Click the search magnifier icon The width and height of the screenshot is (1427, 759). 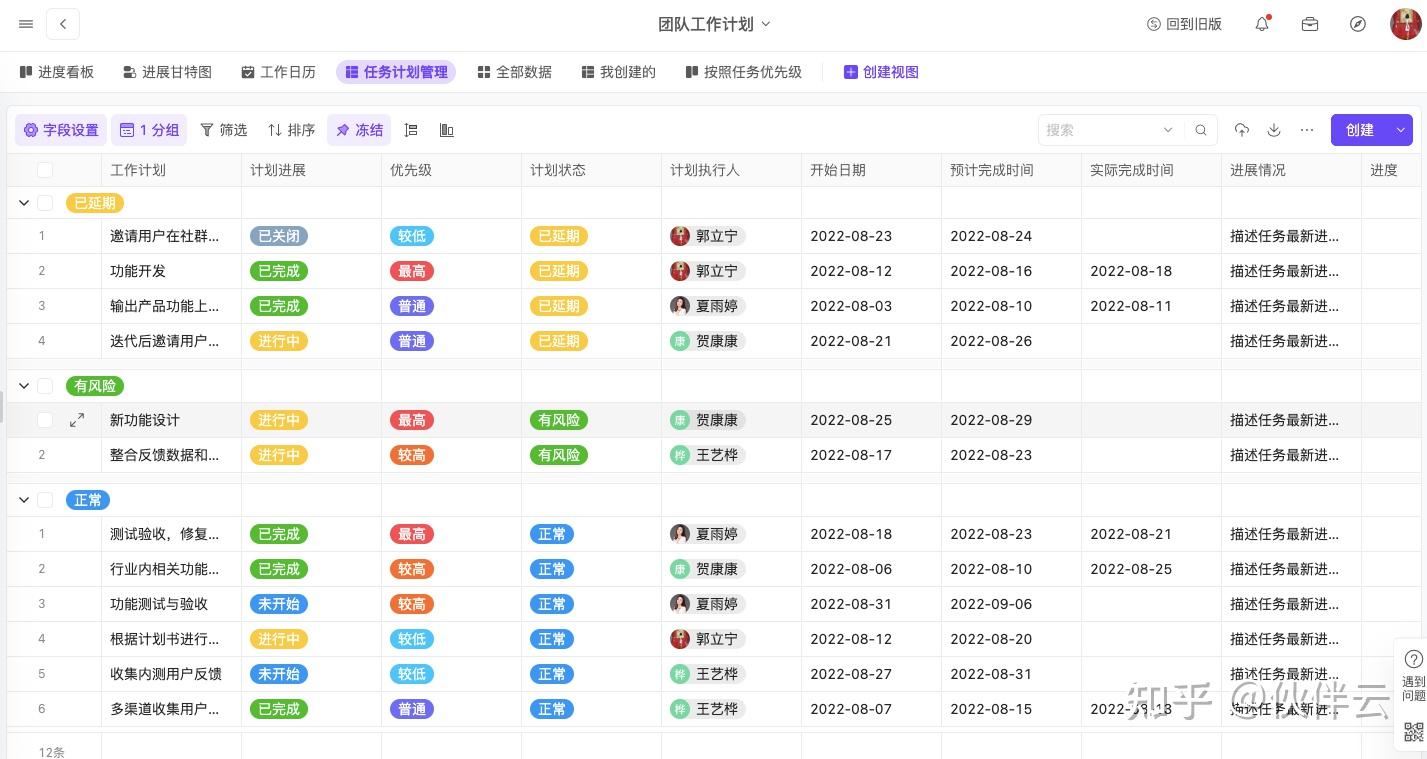1201,130
